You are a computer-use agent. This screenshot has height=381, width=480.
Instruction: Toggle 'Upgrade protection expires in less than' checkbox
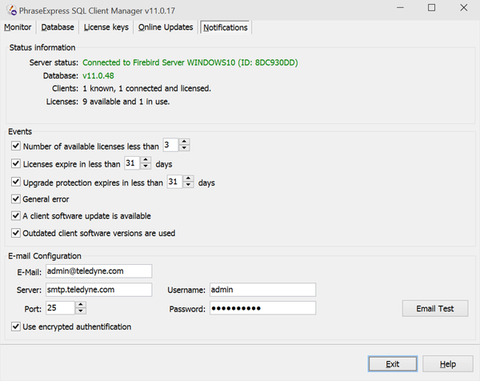tap(16, 182)
